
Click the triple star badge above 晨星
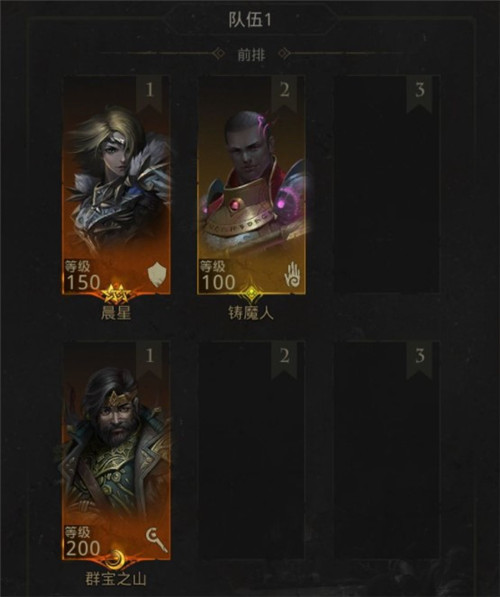(x=116, y=294)
